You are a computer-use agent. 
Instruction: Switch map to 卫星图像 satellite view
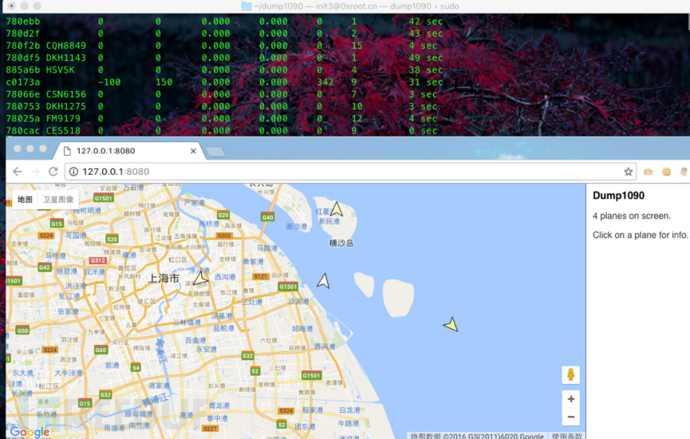[58, 200]
